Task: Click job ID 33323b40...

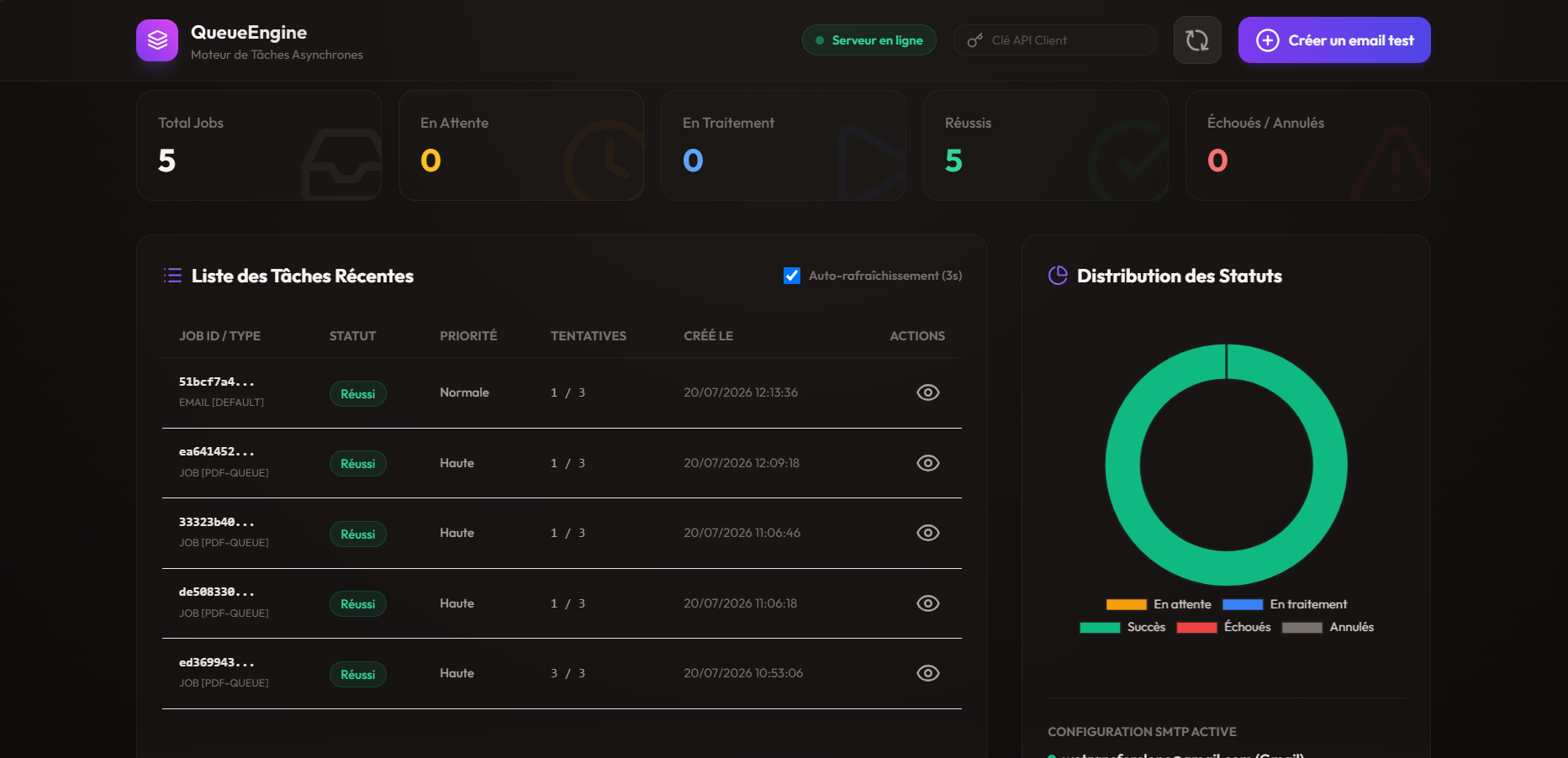Action: [x=216, y=522]
